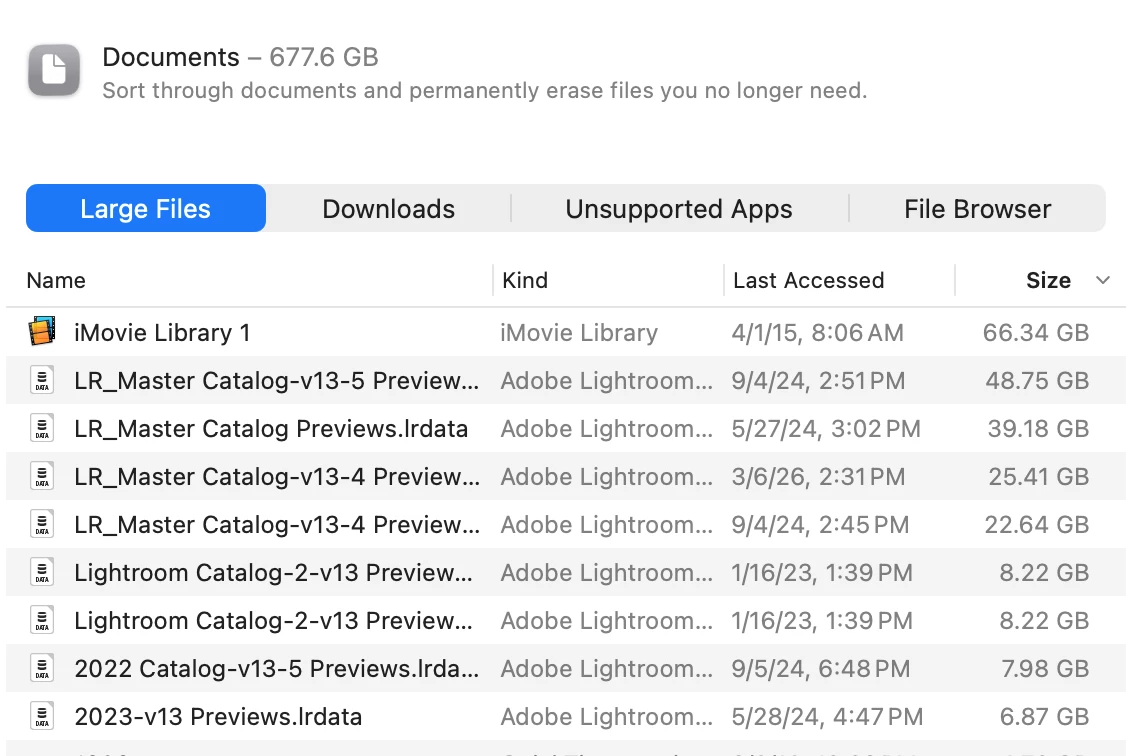Viewport: 1148px width, 756px height.
Task: Click the iMovie Library 1 film icon
Action: click(42, 332)
